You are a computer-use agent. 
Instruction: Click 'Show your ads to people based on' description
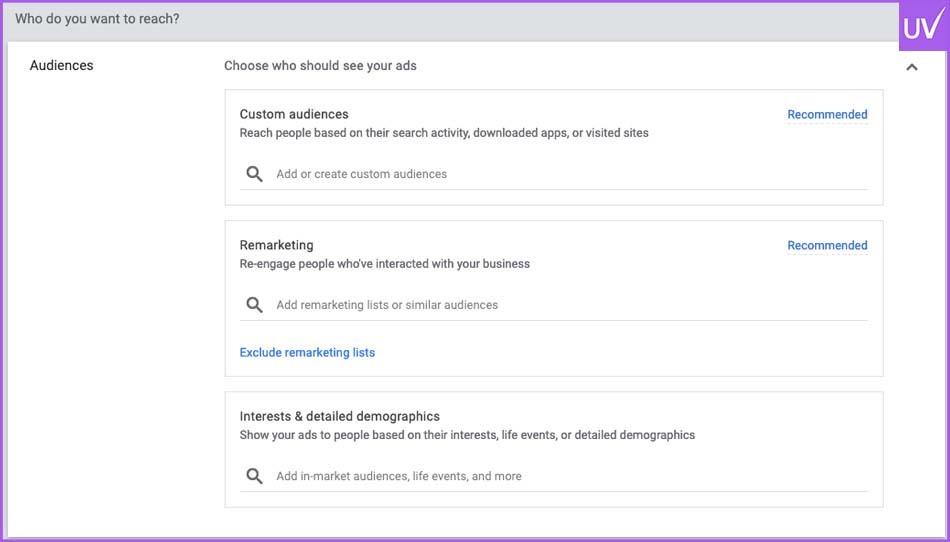coord(467,435)
